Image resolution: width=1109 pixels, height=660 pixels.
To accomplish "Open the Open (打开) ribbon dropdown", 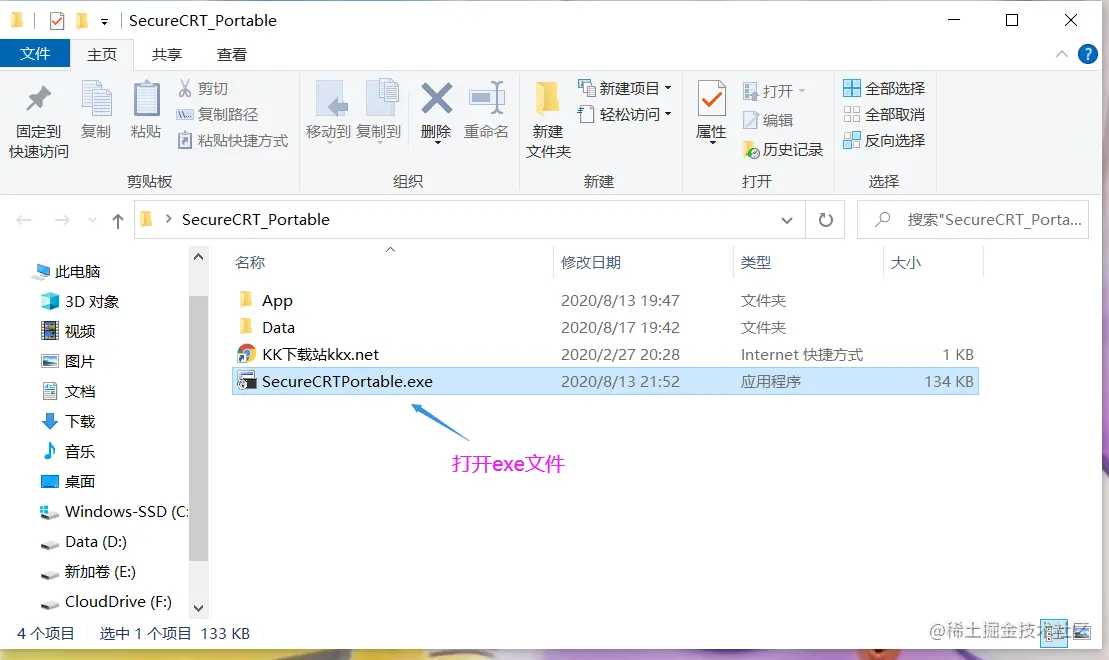I will click(774, 91).
